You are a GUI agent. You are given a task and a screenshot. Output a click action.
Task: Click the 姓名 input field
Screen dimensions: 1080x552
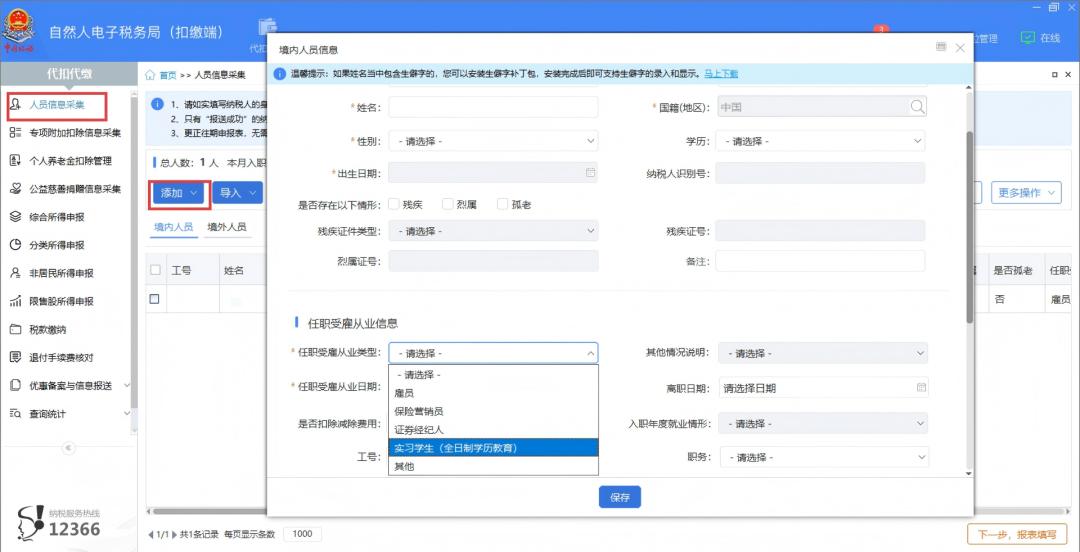pos(493,107)
